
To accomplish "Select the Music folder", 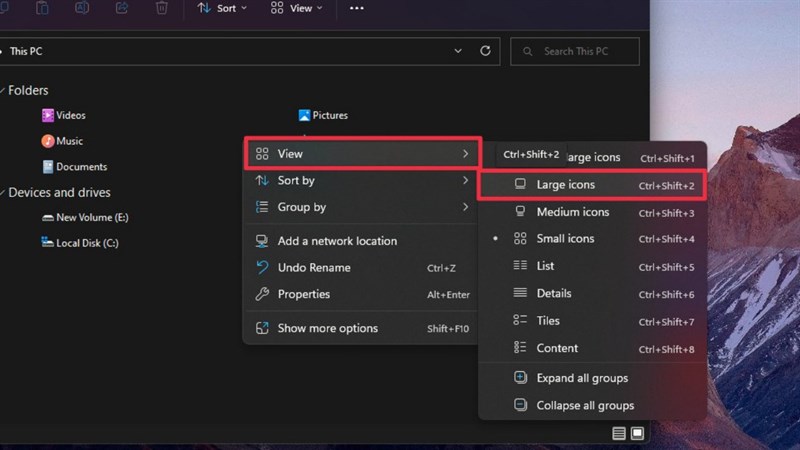I will tap(62, 141).
